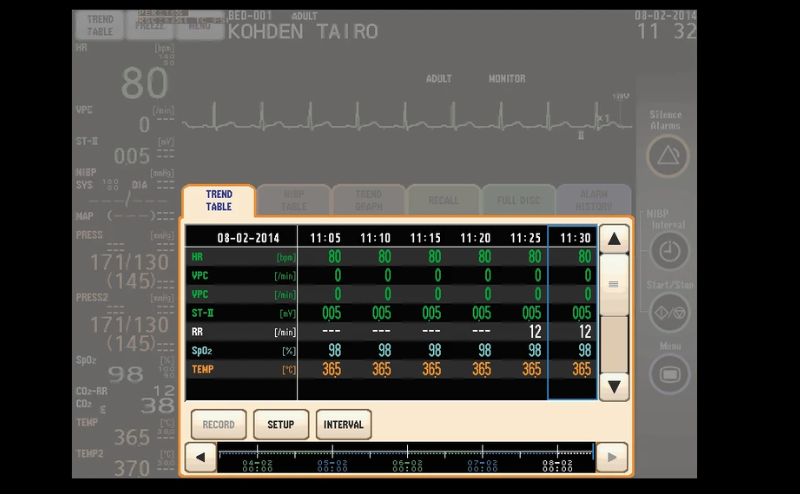Image resolution: width=800 pixels, height=500 pixels.
Task: Switch to the NIBP Table tab
Action: click(294, 200)
